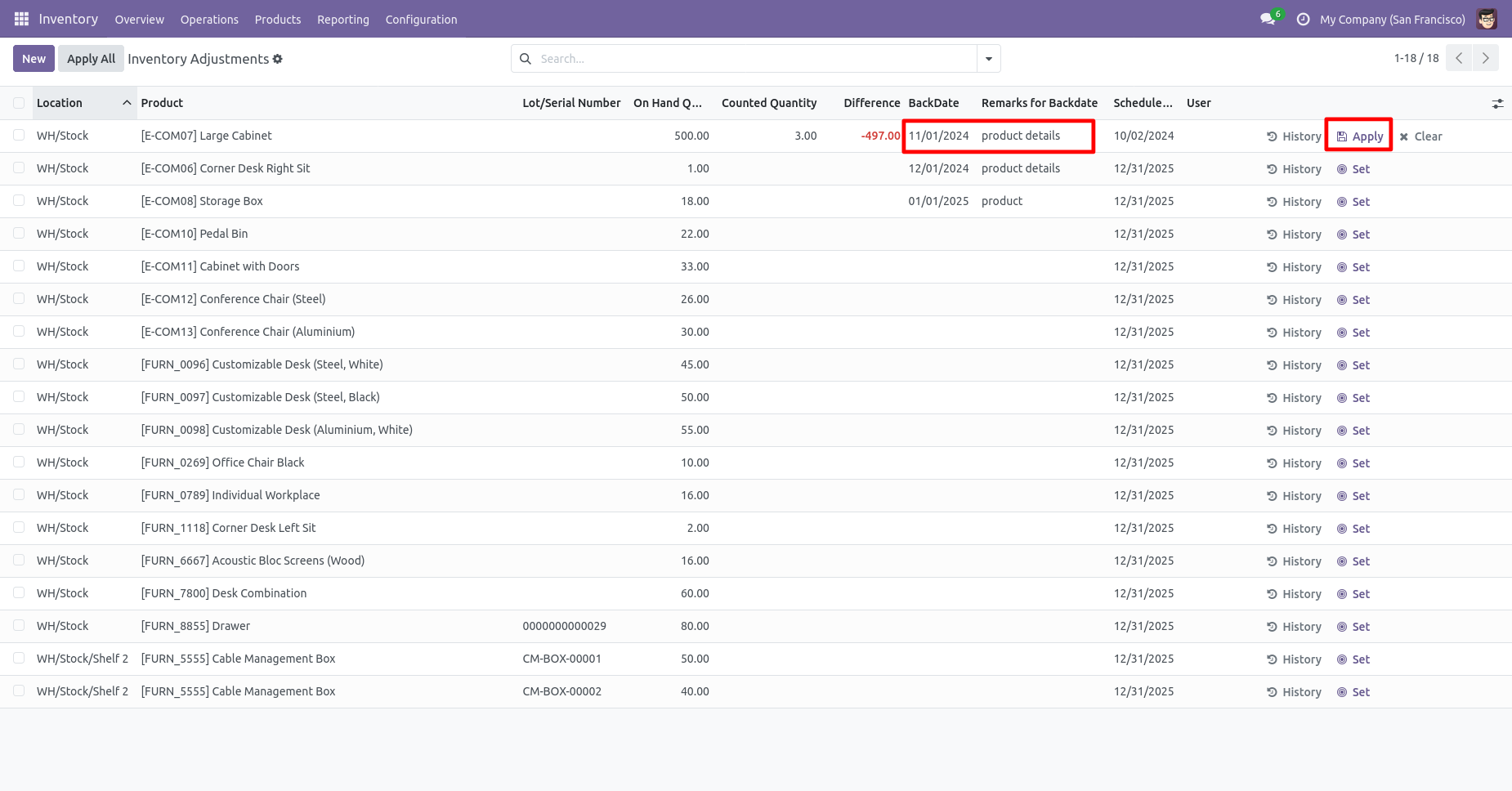Image resolution: width=1512 pixels, height=791 pixels.
Task: Select the Pedal Bin row checkbox
Action: (19, 234)
